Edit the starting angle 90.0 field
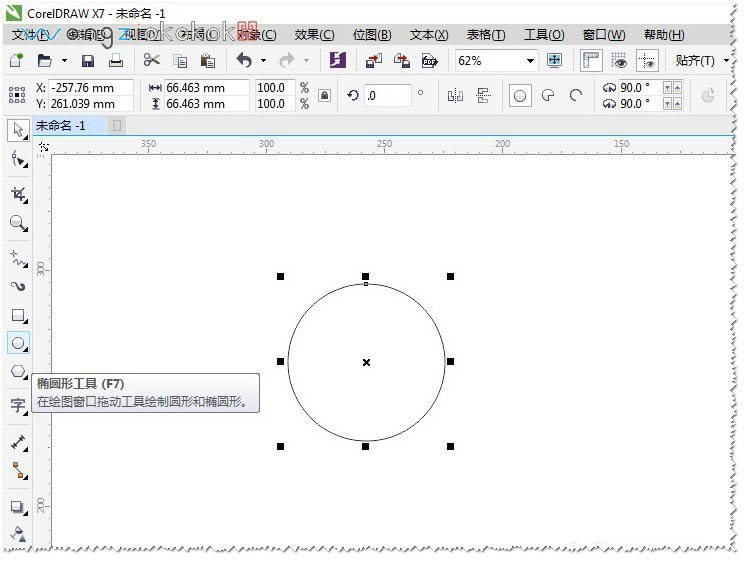The width and height of the screenshot is (746, 561). click(640, 88)
